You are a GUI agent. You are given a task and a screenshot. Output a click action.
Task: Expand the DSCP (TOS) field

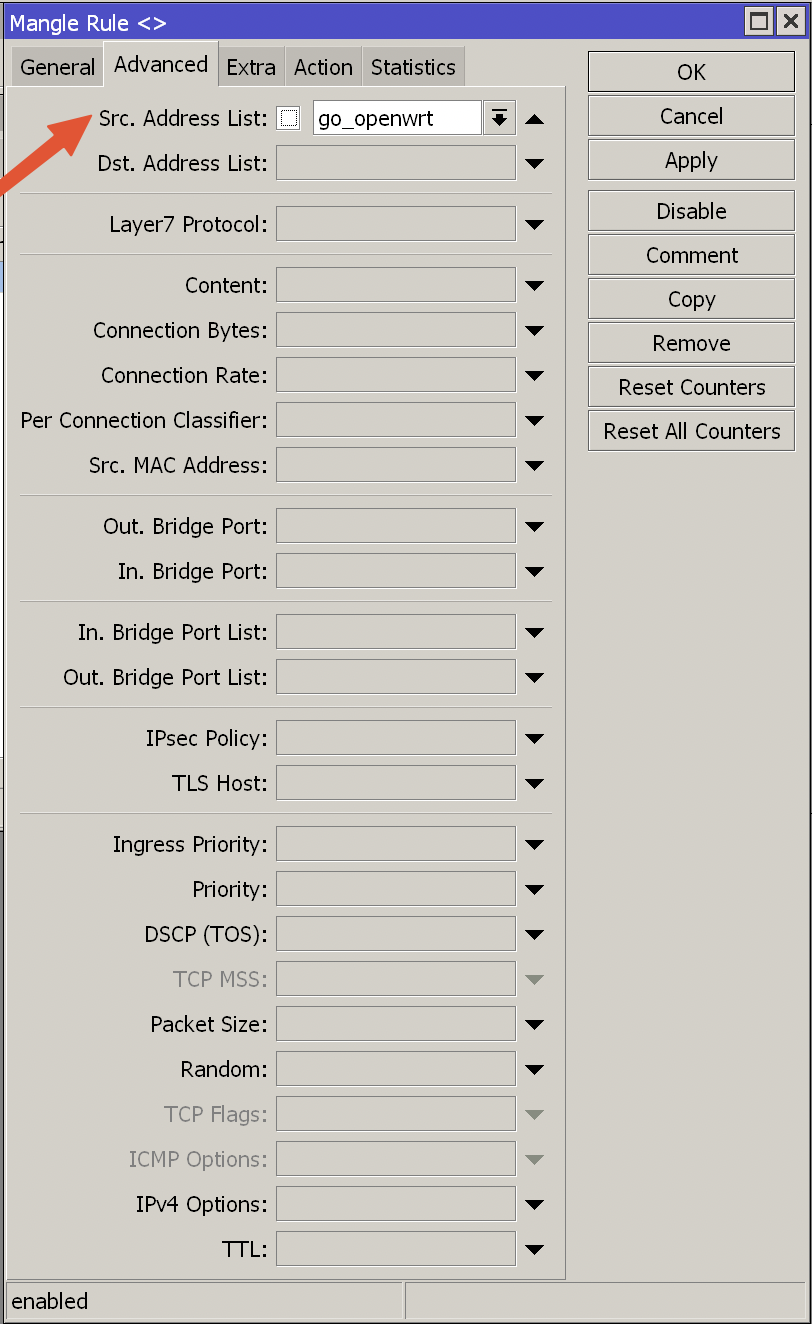(534, 935)
